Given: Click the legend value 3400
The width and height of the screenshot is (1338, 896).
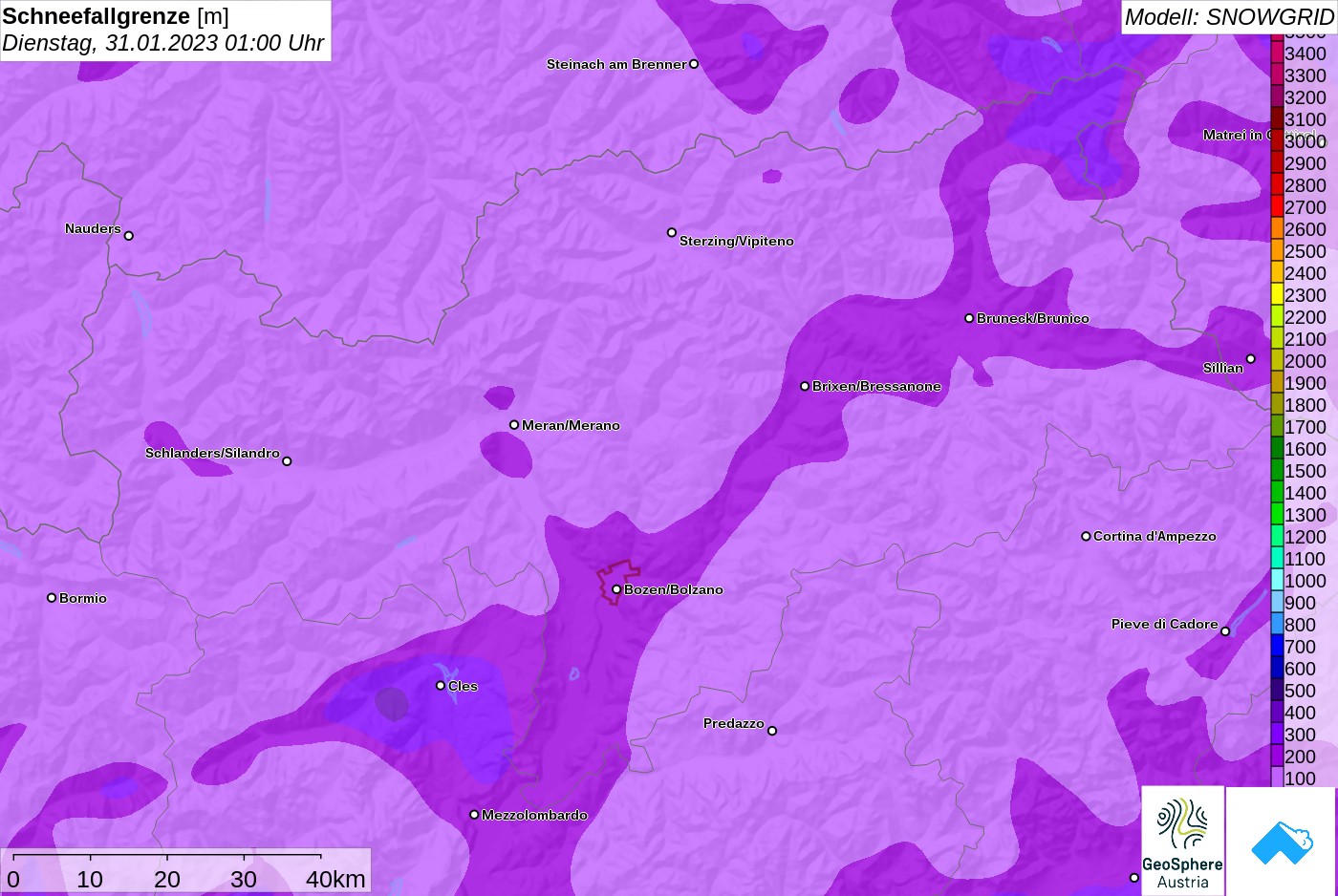Looking at the screenshot, I should [1306, 53].
